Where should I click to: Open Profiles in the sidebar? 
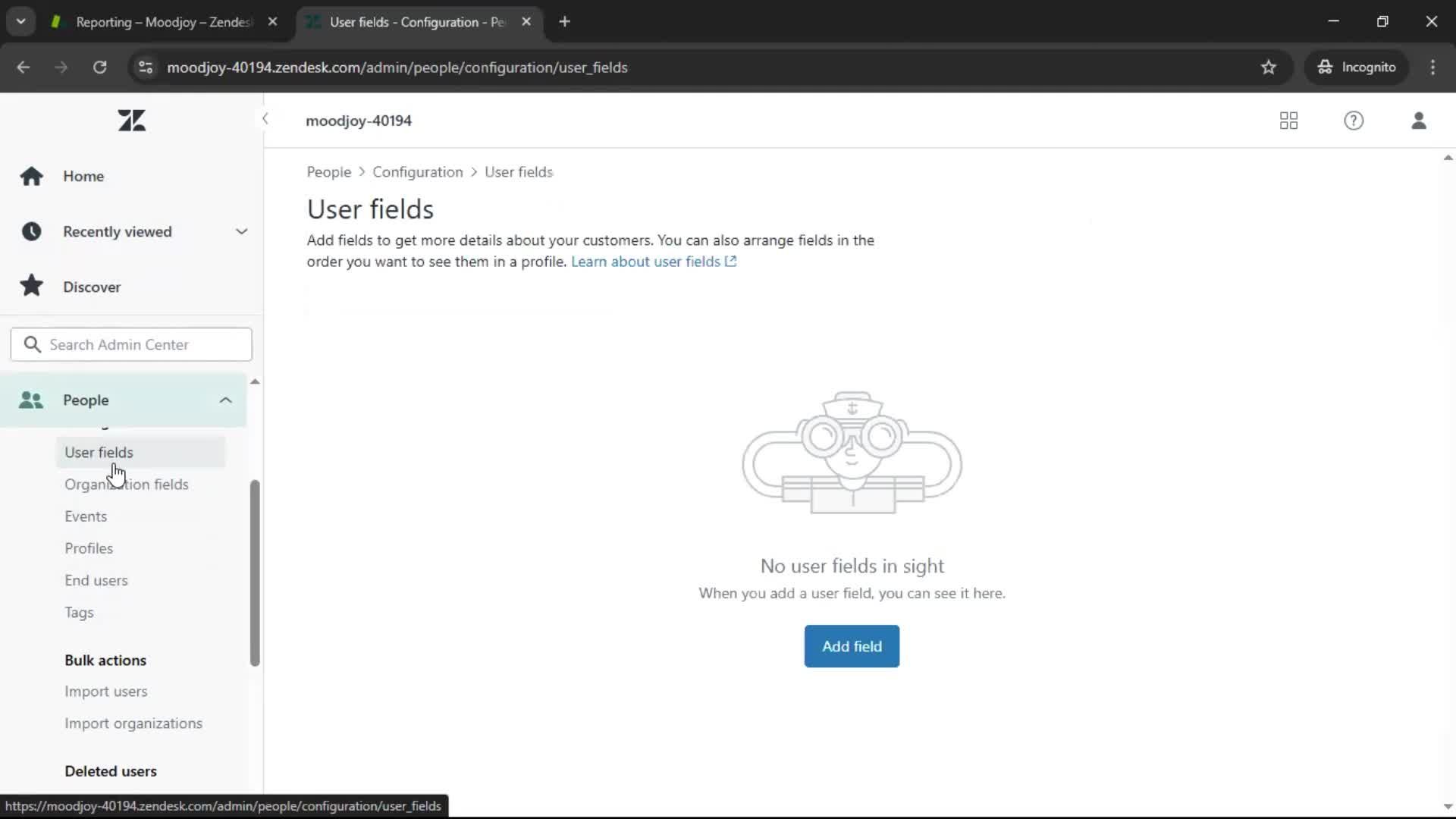pos(89,548)
